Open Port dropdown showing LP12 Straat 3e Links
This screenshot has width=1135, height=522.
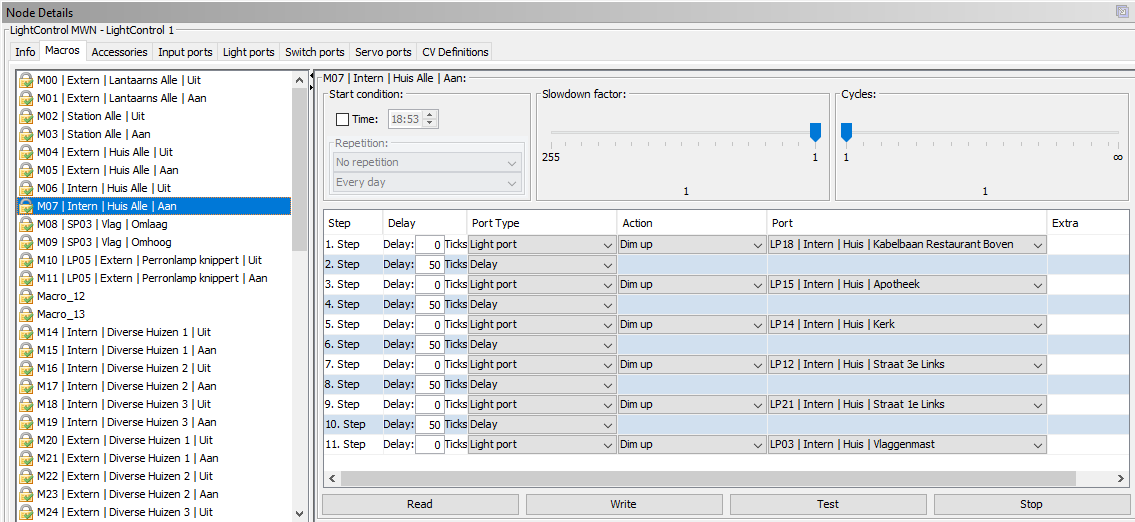click(x=907, y=364)
